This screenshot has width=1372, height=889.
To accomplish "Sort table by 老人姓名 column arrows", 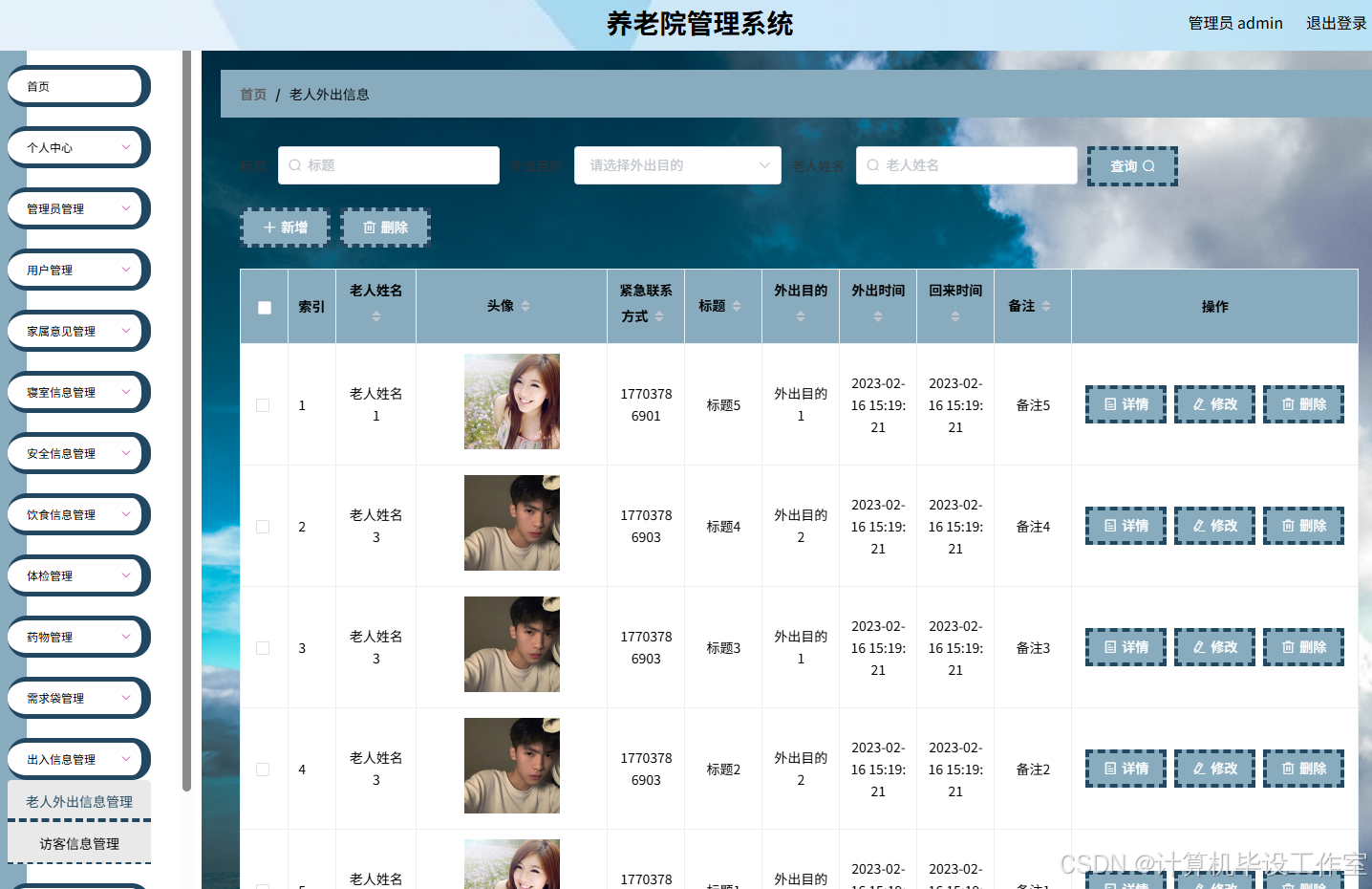I will (x=376, y=316).
